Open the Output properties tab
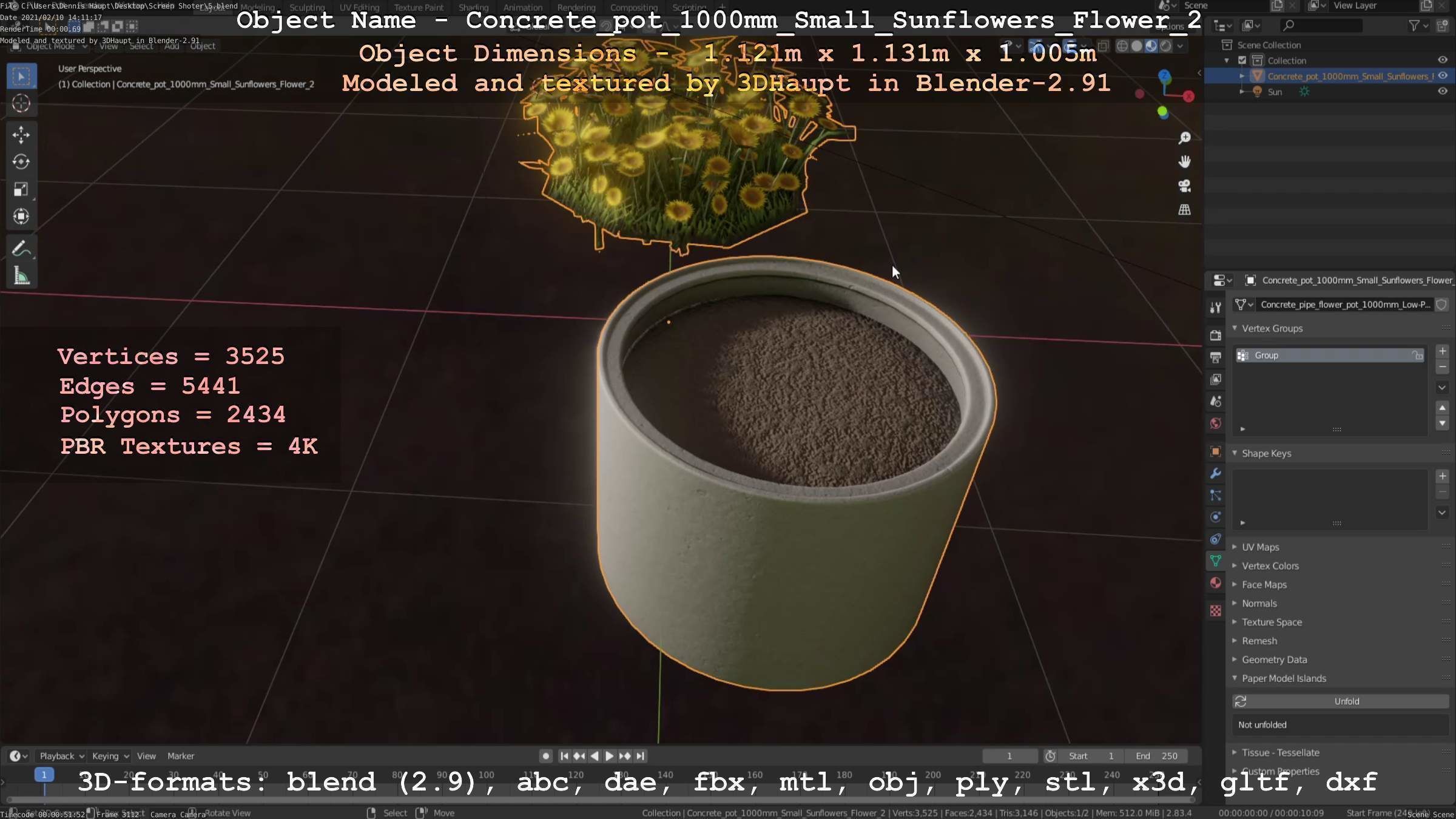 1215,357
